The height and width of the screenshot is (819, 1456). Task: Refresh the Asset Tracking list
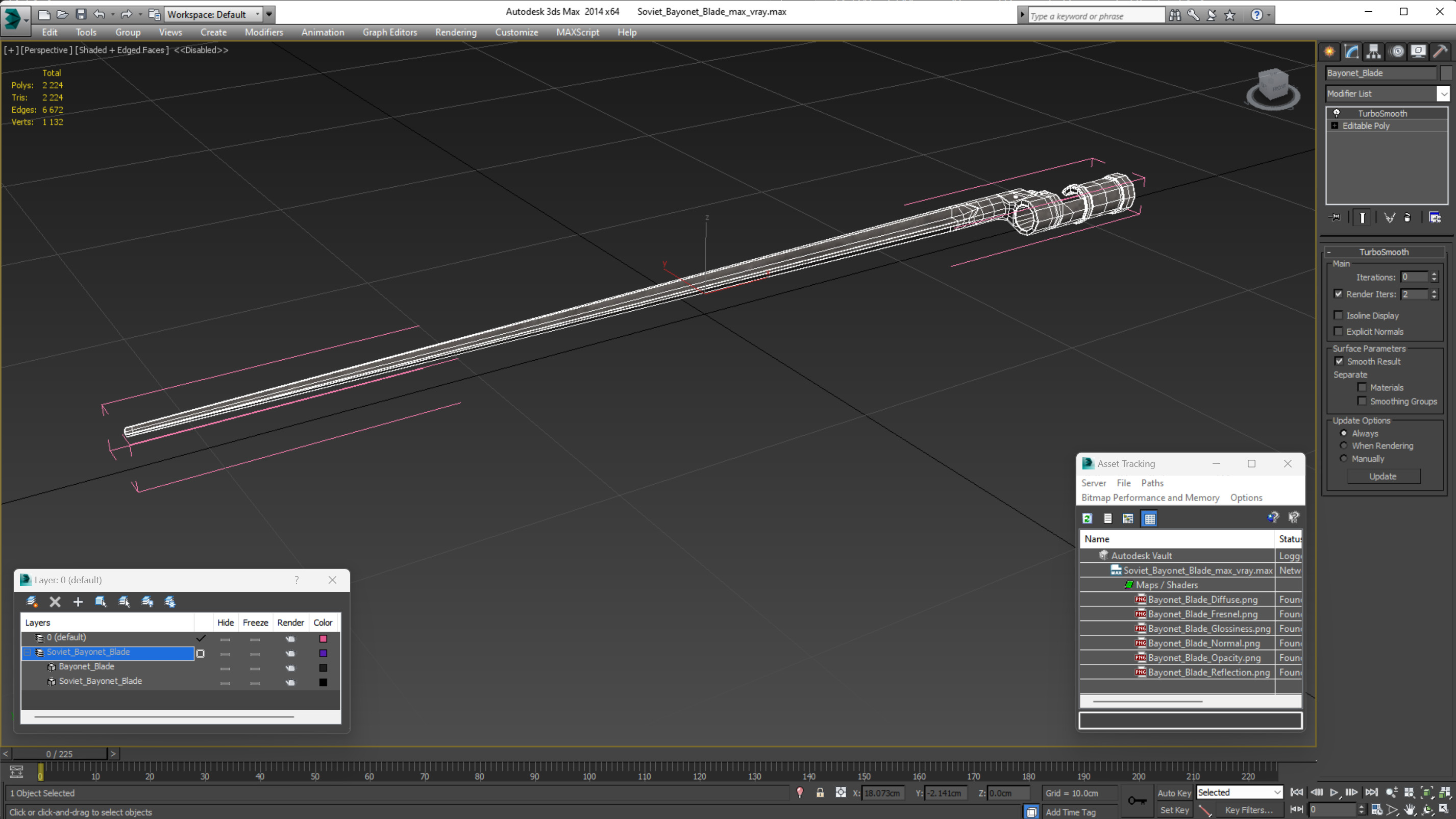click(x=1087, y=518)
